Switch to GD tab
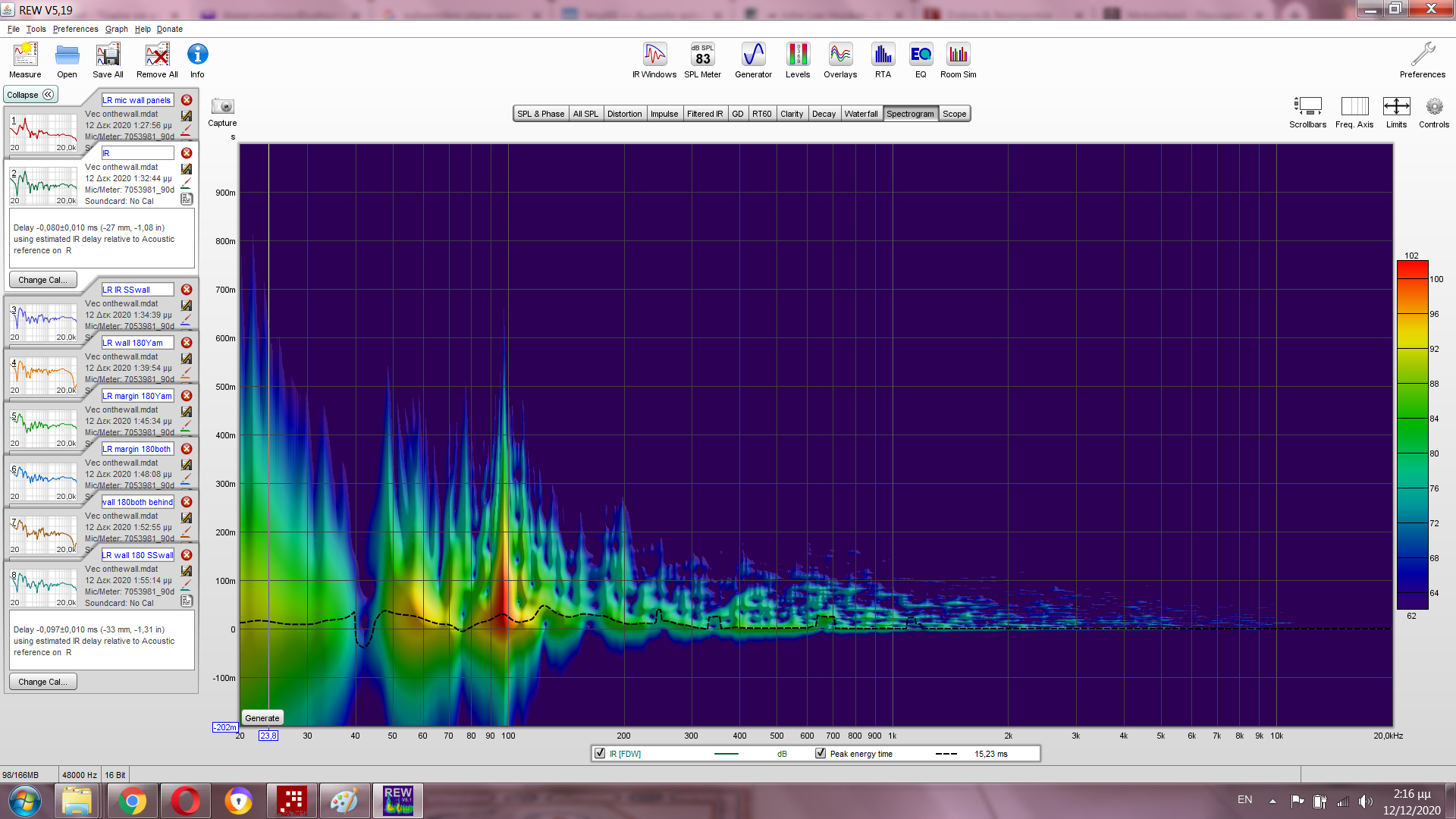Viewport: 1456px width, 819px height. point(737,114)
